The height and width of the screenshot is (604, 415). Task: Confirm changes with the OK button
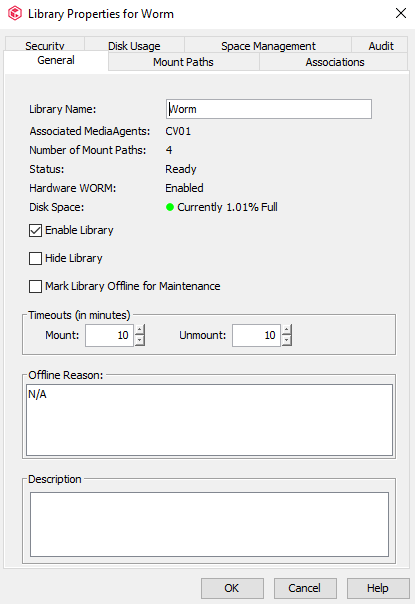coord(232,588)
